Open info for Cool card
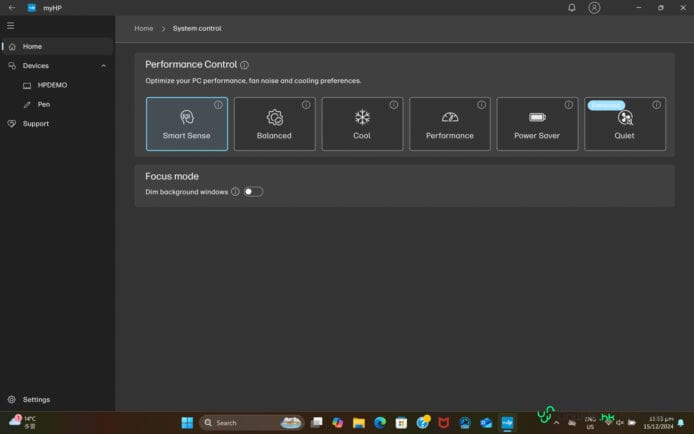This screenshot has width=694, height=434. pos(393,105)
